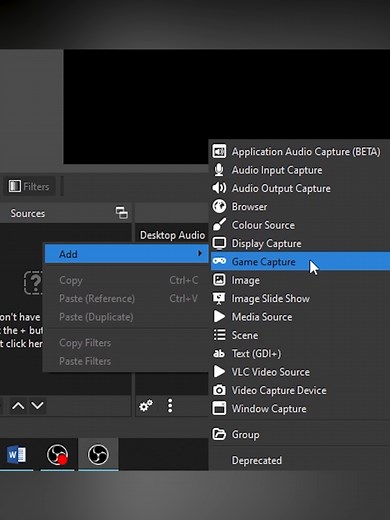This screenshot has height=520, width=390.
Task: Click the Colour Source brush icon
Action: [219, 225]
